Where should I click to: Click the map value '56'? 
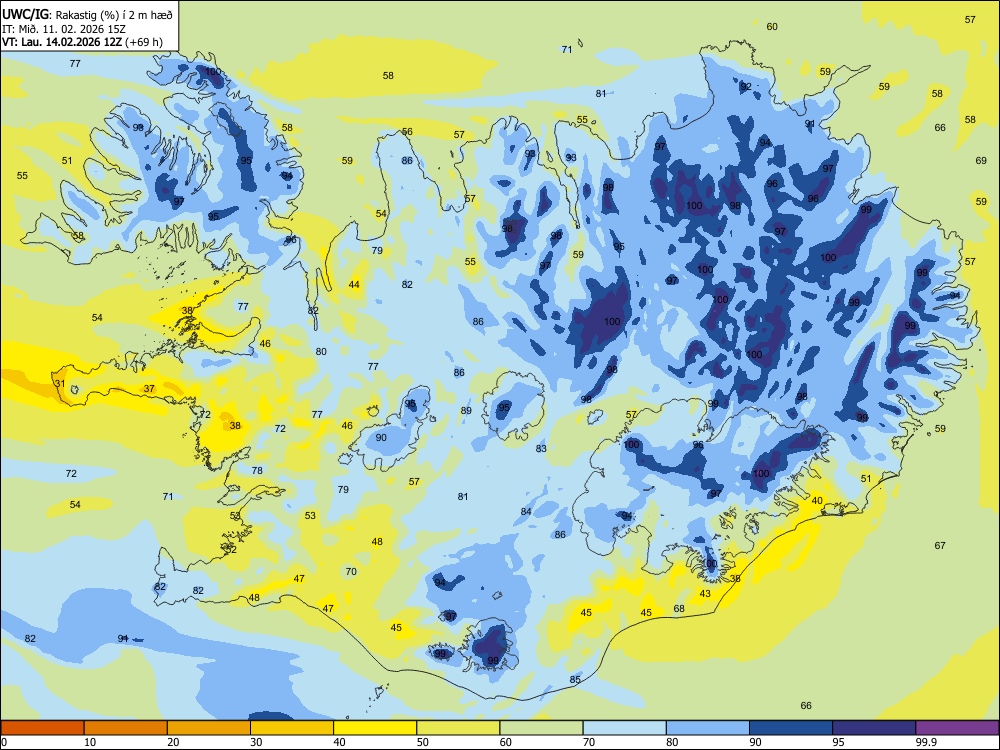407,131
